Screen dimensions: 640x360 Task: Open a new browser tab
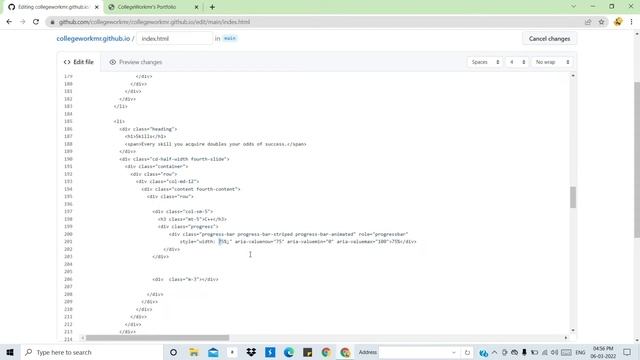tap(212, 7)
